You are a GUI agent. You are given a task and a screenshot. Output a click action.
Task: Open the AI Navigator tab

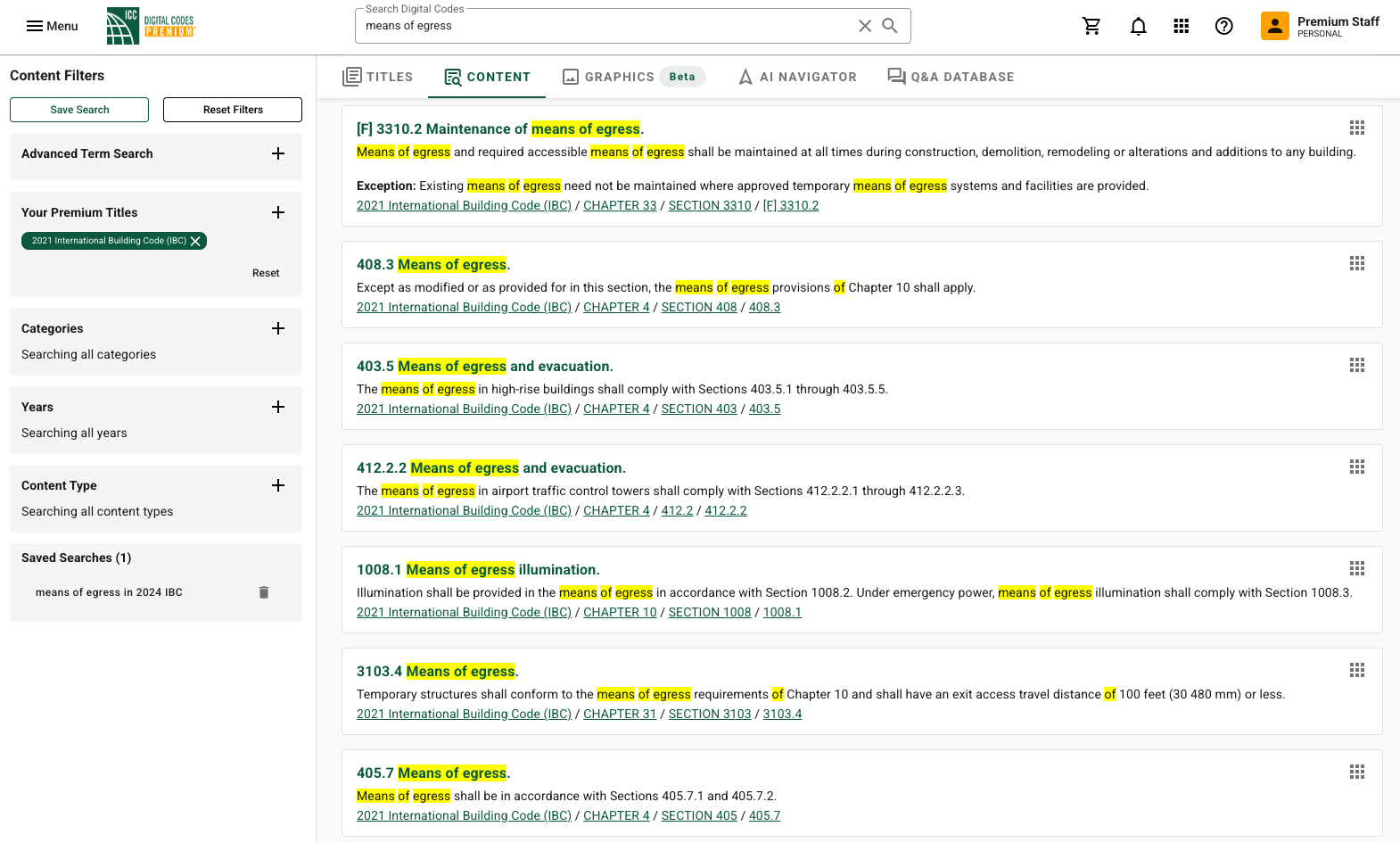(797, 77)
